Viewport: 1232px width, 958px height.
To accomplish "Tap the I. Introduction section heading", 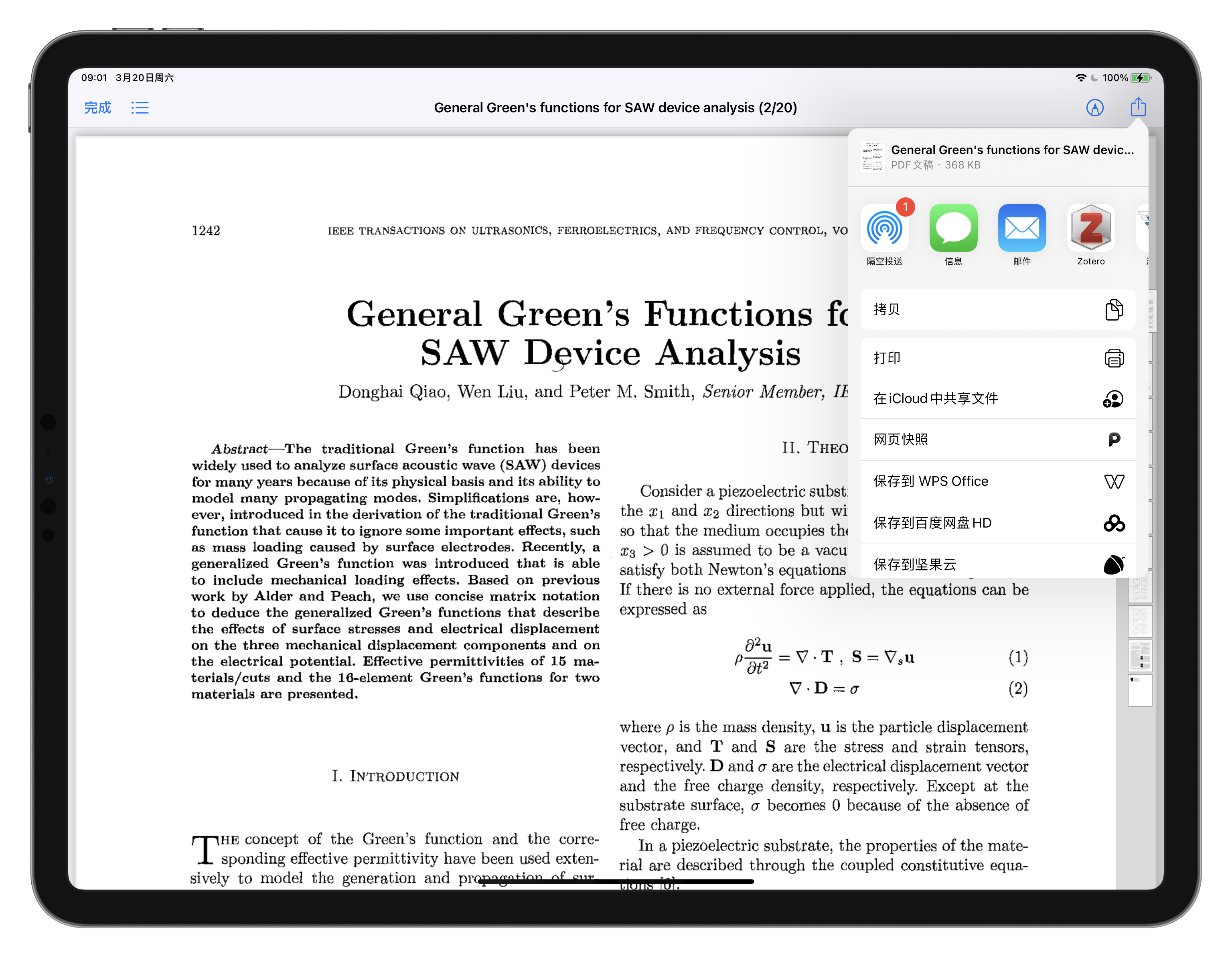I will click(395, 776).
